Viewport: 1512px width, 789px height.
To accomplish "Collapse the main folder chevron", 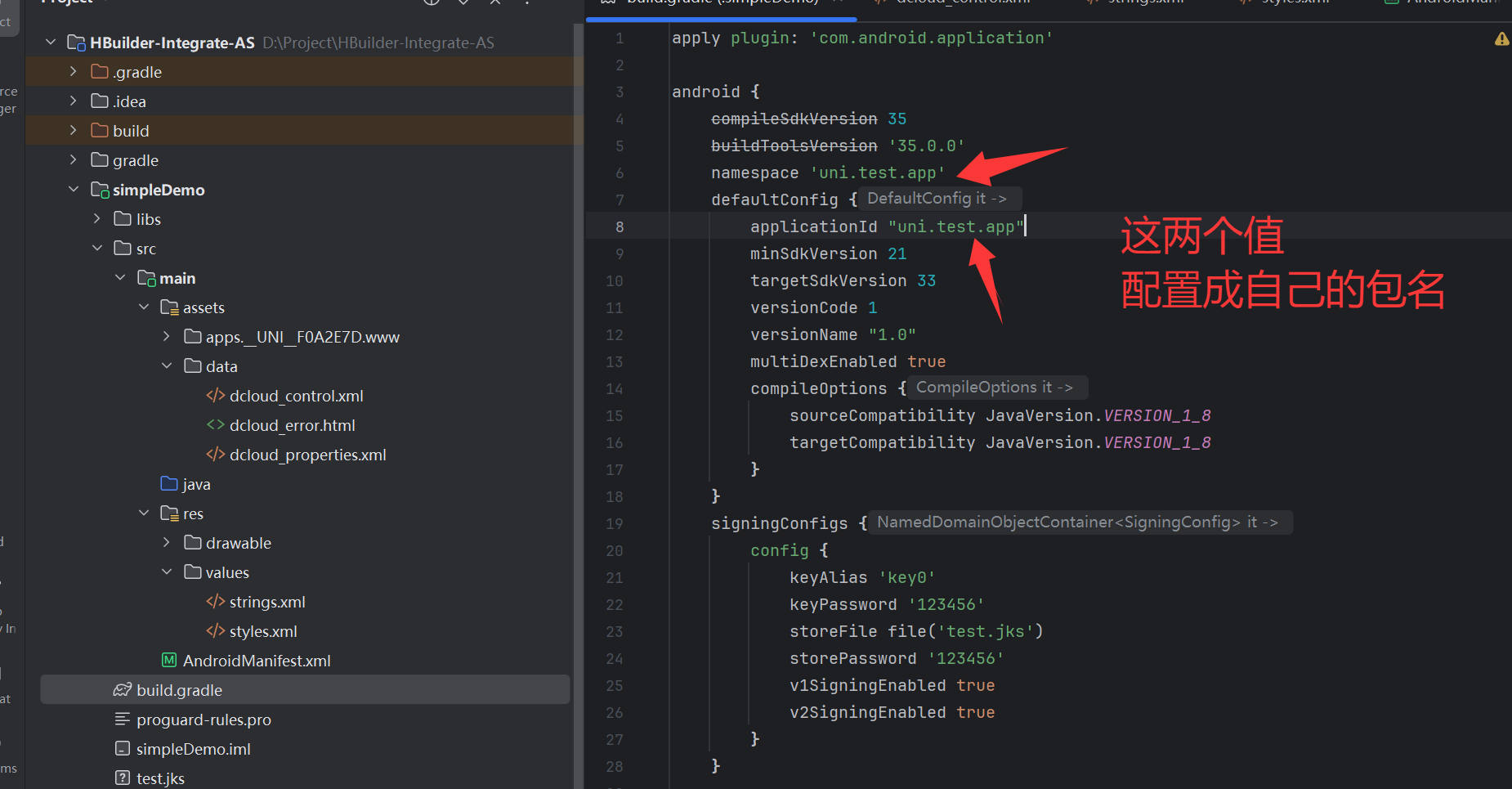I will (x=120, y=277).
